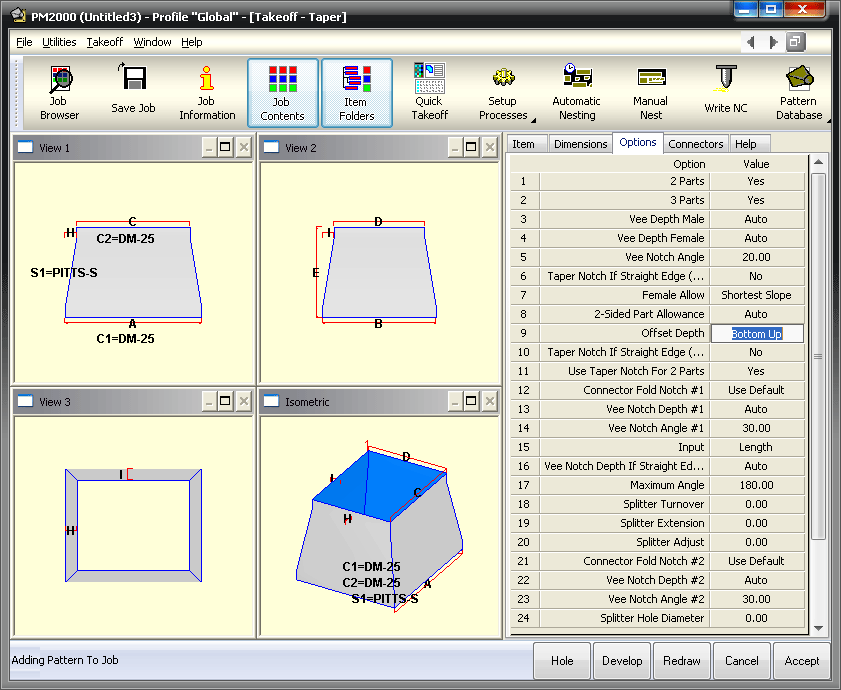The height and width of the screenshot is (690, 841).
Task: Open the Utilities menu
Action: click(x=59, y=42)
